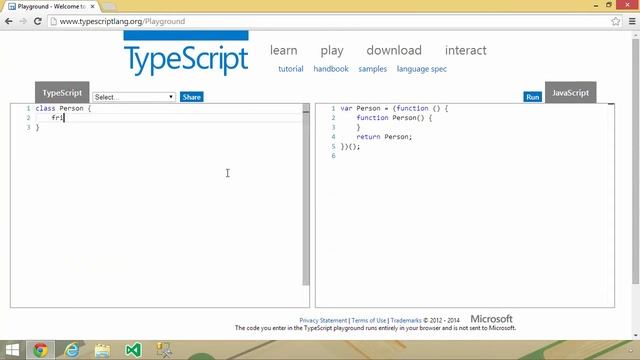Go back using the browser back arrow
The height and width of the screenshot is (360, 640).
tap(9, 21)
